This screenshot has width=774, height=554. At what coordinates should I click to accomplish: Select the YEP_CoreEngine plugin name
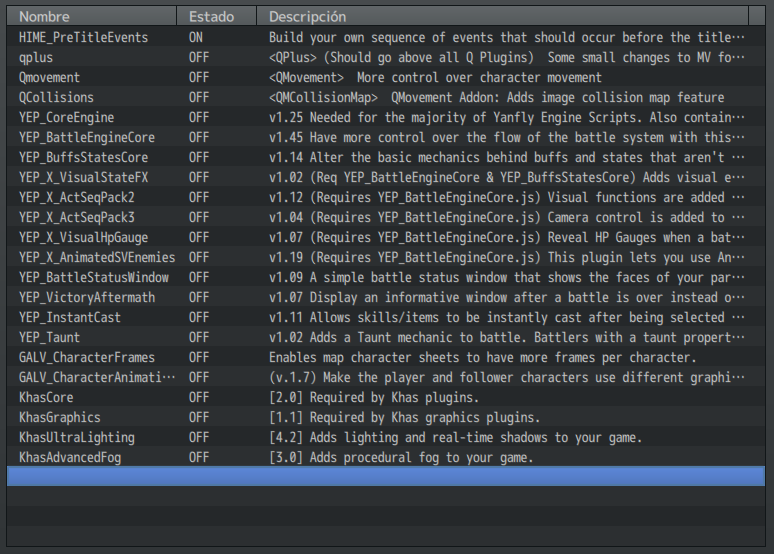tap(66, 118)
